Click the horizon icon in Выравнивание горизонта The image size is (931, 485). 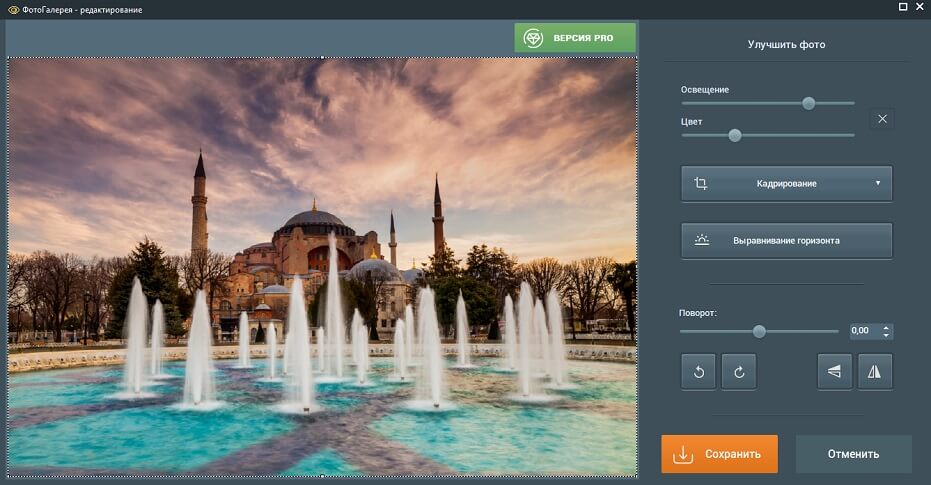702,240
